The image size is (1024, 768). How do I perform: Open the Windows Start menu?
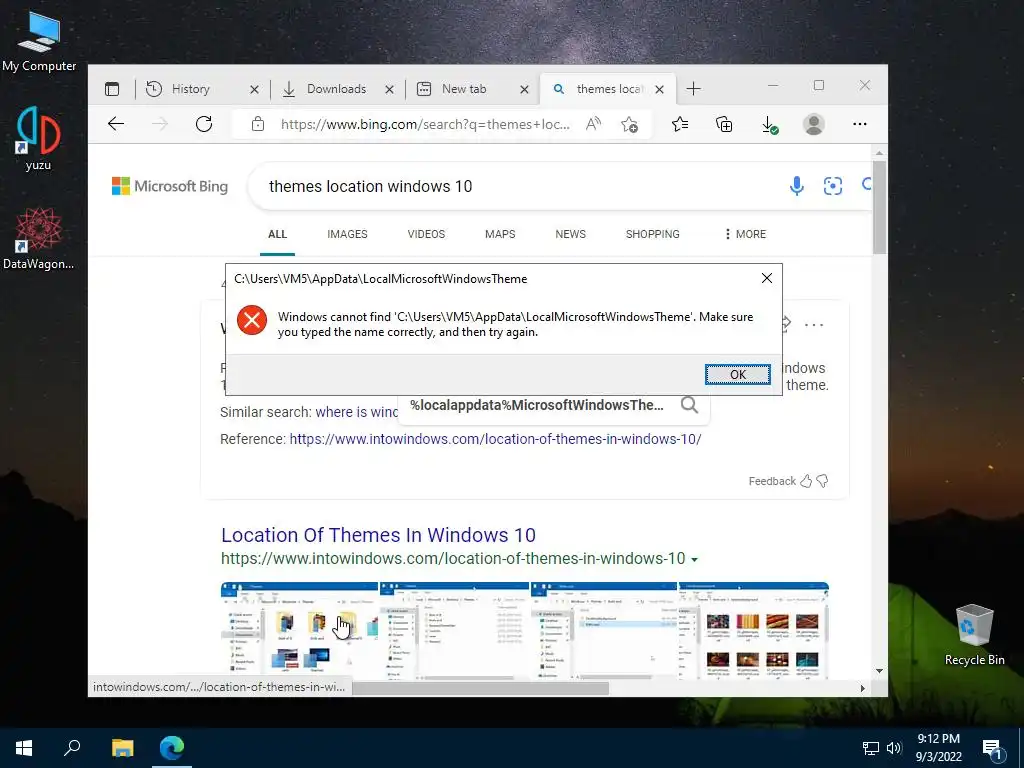point(24,748)
